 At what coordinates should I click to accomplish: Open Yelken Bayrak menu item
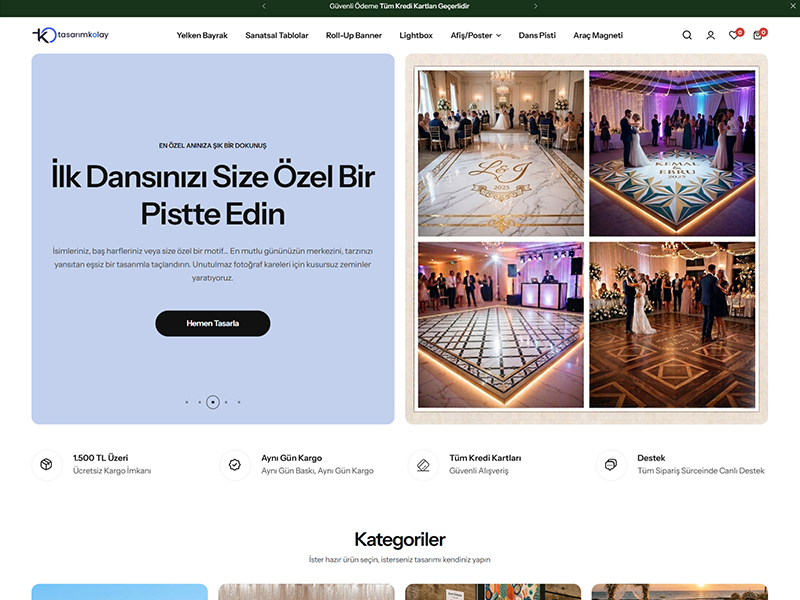202,35
